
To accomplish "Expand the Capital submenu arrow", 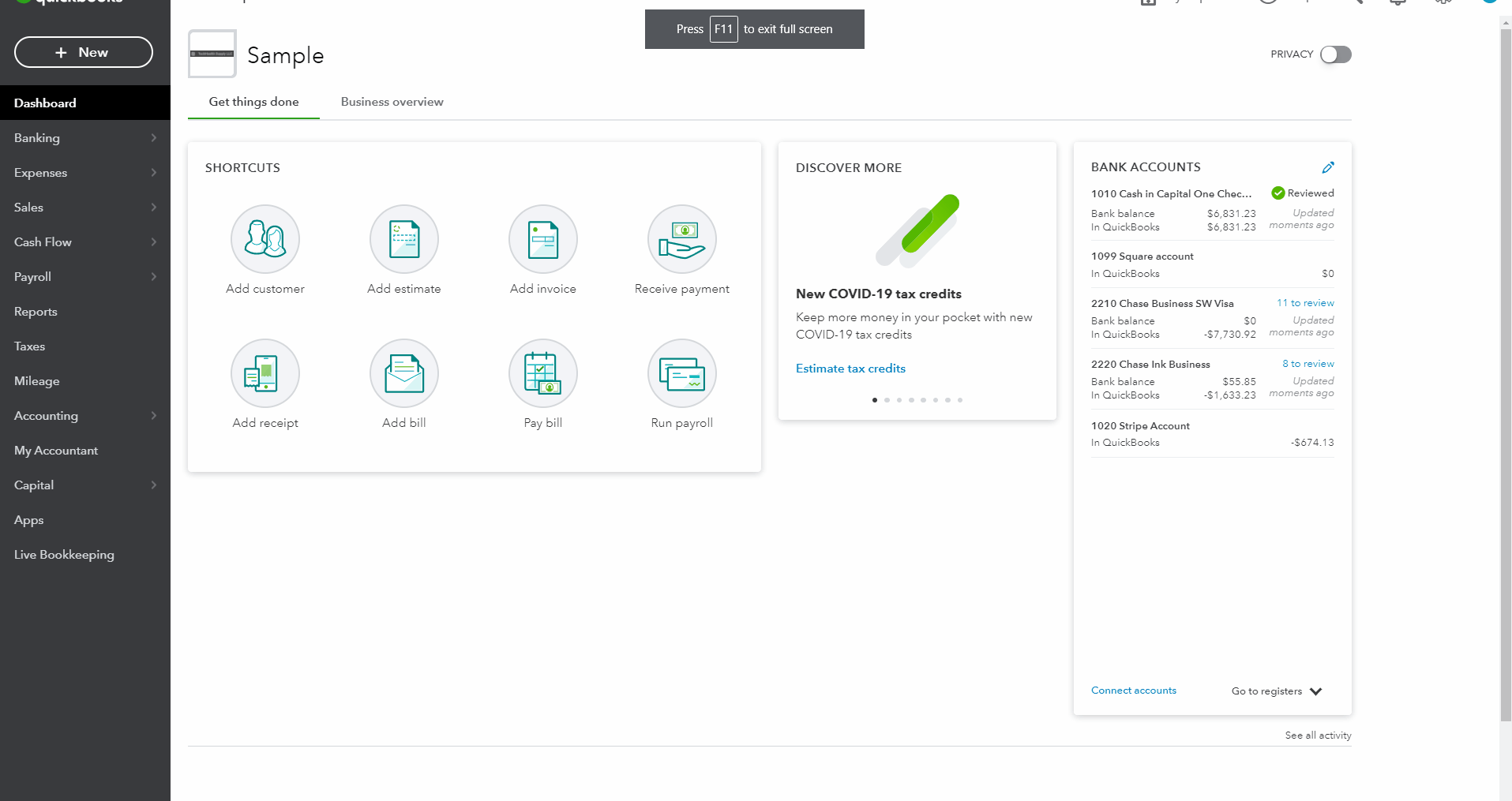I will 154,485.
